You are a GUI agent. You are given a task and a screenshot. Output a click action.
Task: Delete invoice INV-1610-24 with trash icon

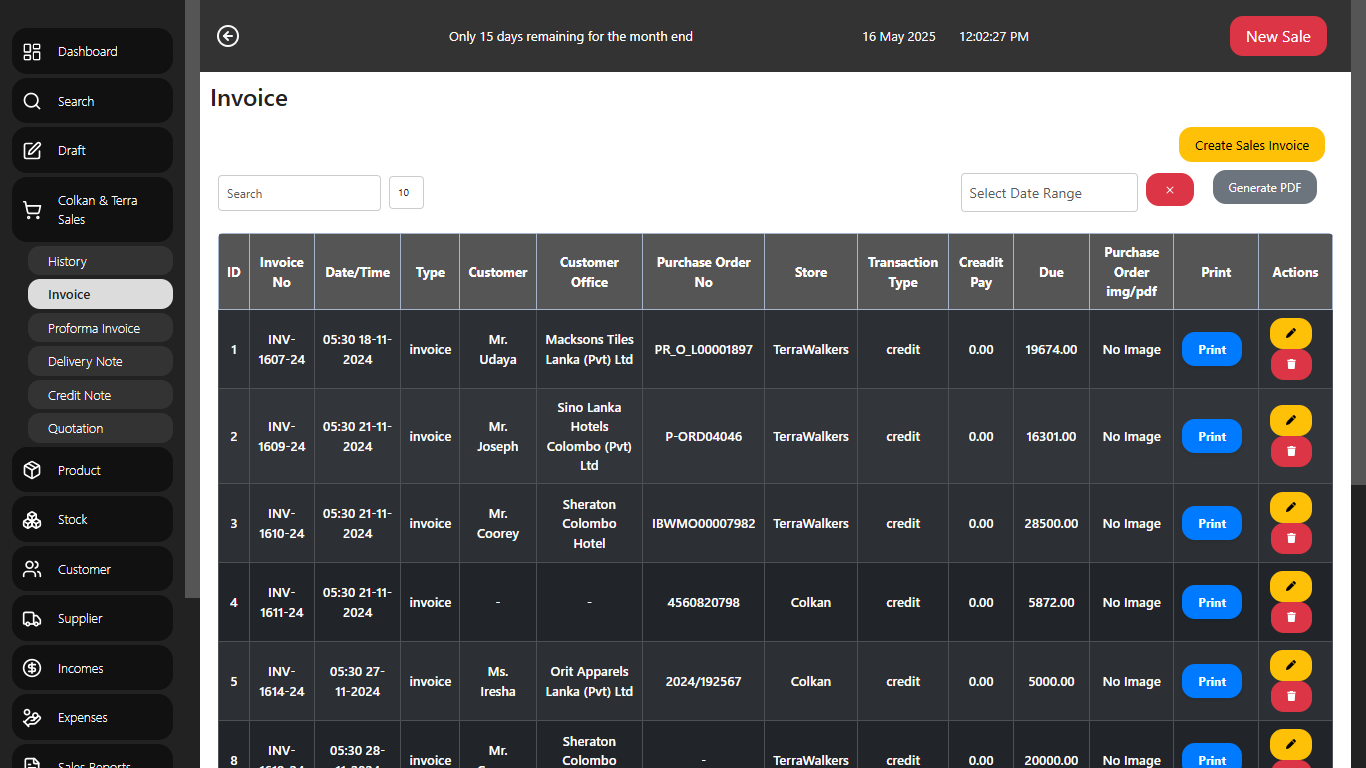[1290, 538]
